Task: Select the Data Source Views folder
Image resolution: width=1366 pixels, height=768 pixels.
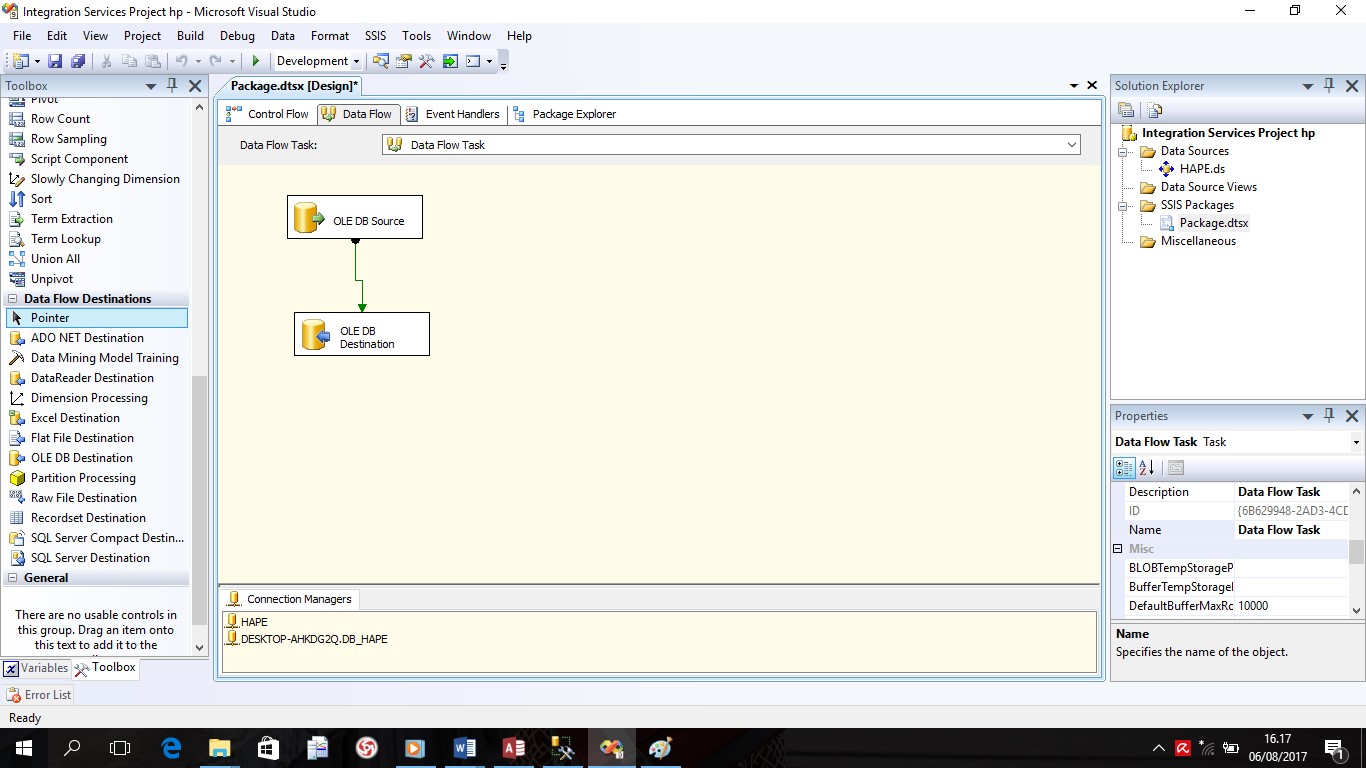Action: [1208, 187]
